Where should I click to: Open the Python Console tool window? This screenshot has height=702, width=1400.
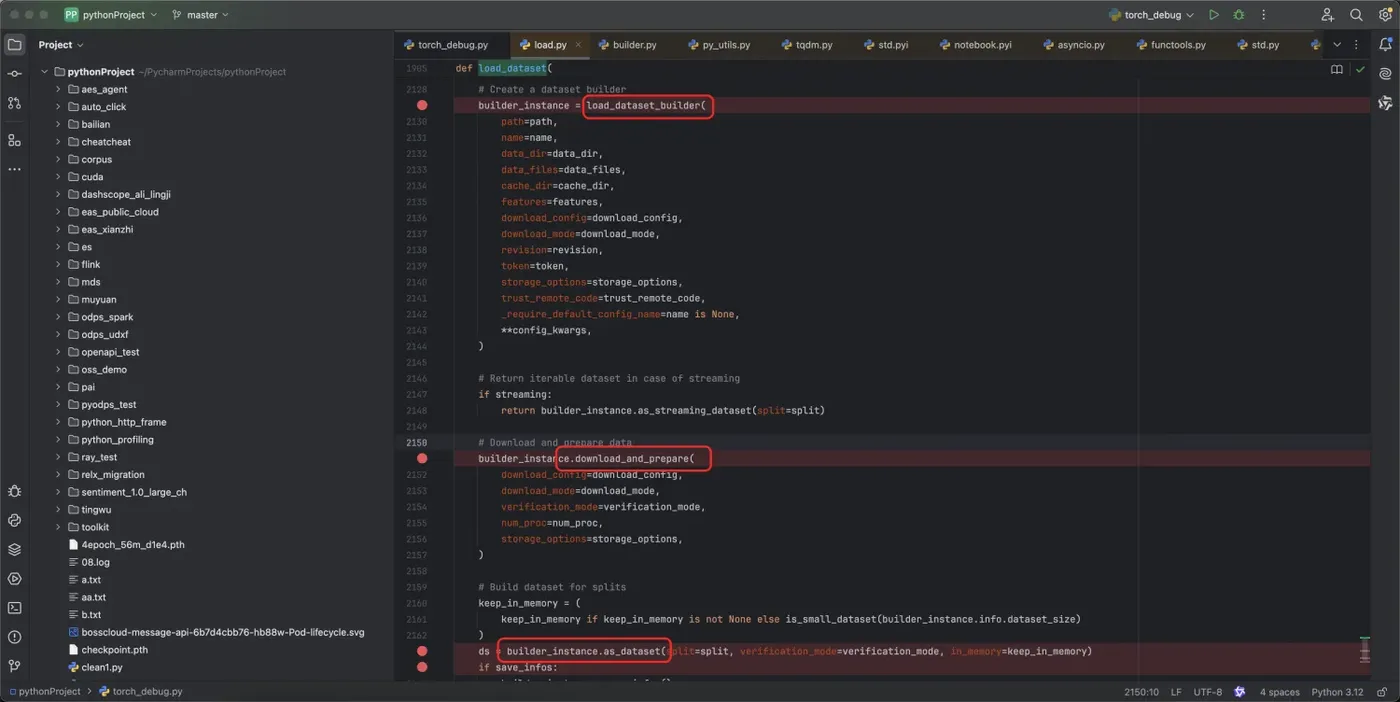point(14,520)
